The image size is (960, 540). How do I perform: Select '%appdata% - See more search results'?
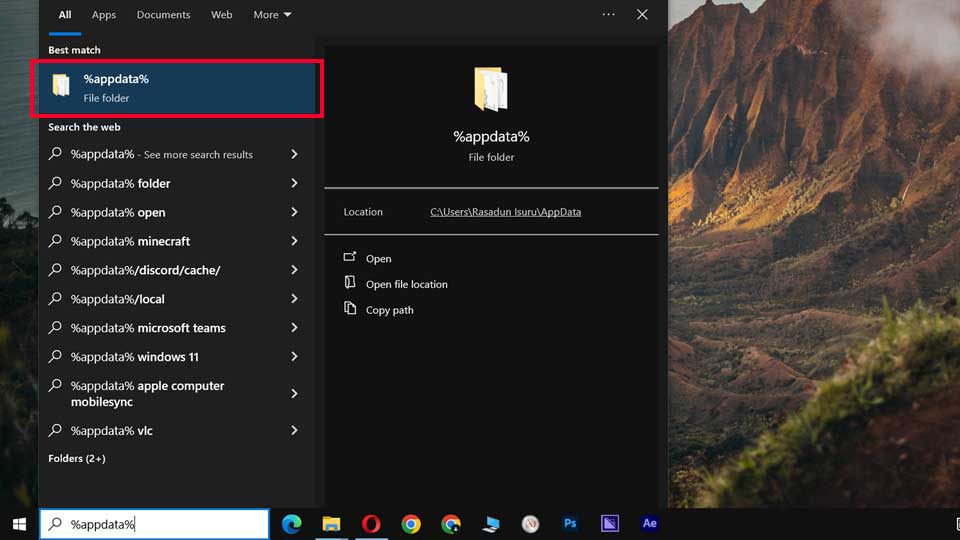coord(177,154)
